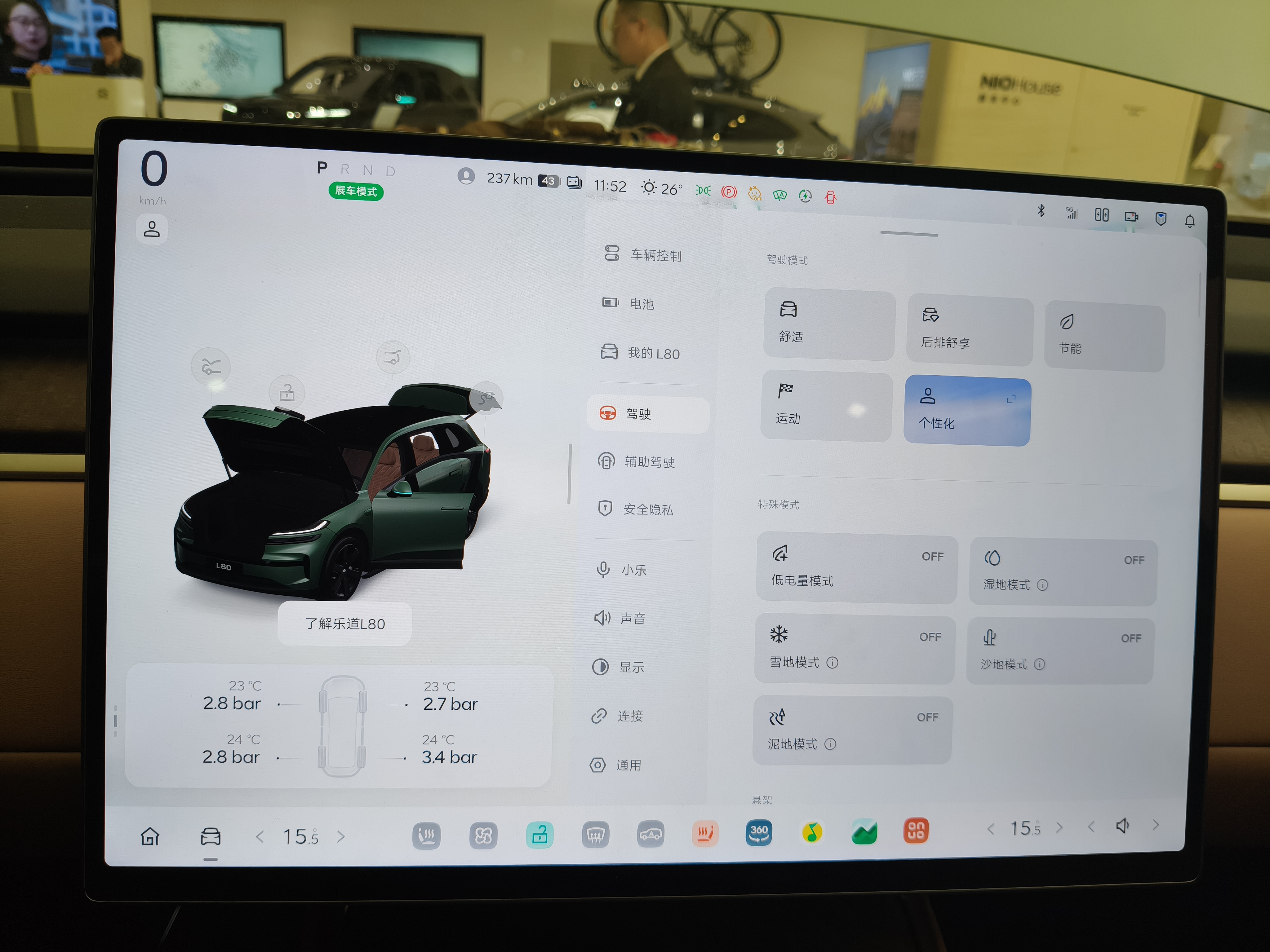
Task: Tap the Bluetooth status icon
Action: point(1041,211)
